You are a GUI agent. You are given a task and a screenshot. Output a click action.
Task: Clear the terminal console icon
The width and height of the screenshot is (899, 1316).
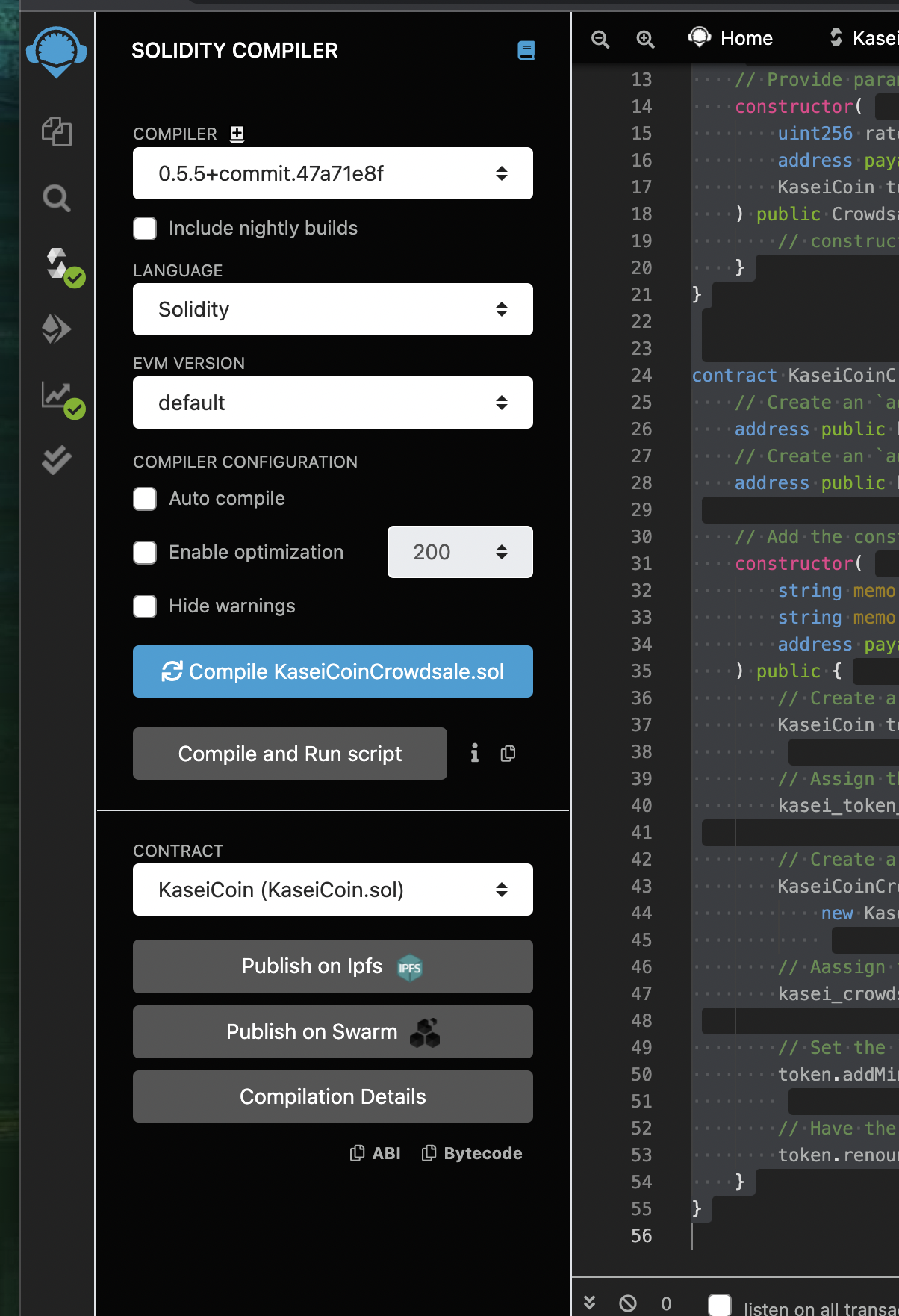[x=628, y=1303]
